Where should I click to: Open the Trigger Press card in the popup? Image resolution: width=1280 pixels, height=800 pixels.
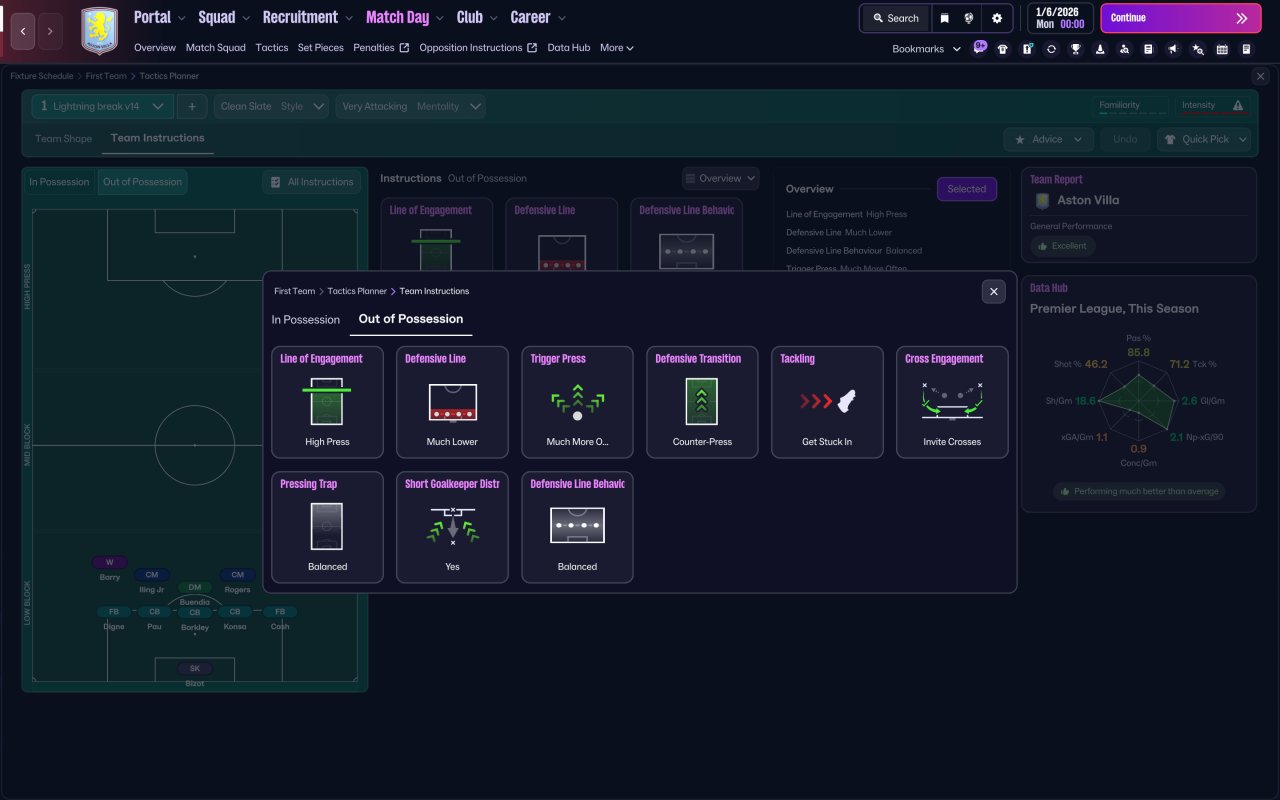(x=577, y=402)
